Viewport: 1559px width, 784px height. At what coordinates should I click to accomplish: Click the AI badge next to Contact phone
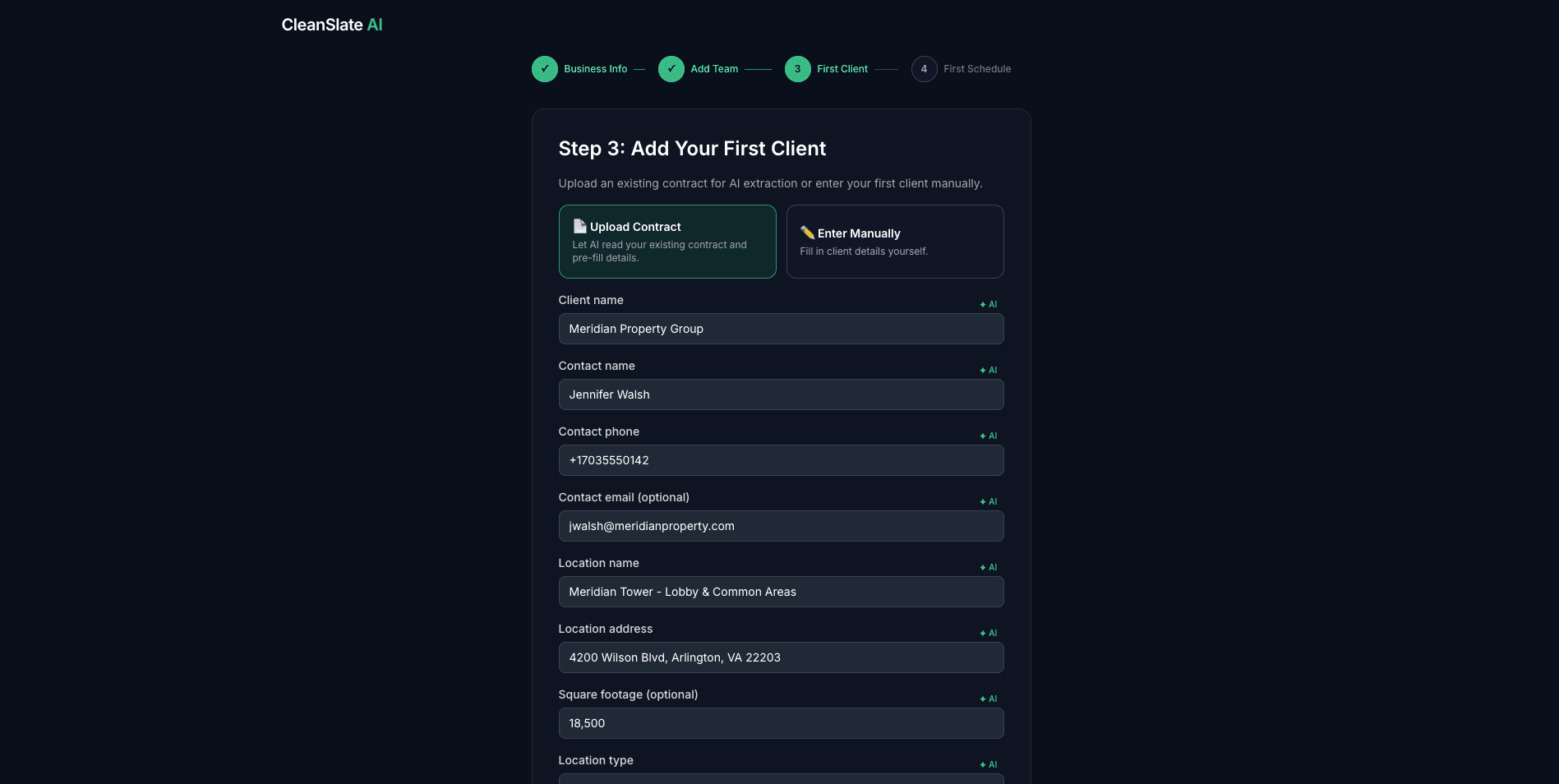click(x=987, y=436)
